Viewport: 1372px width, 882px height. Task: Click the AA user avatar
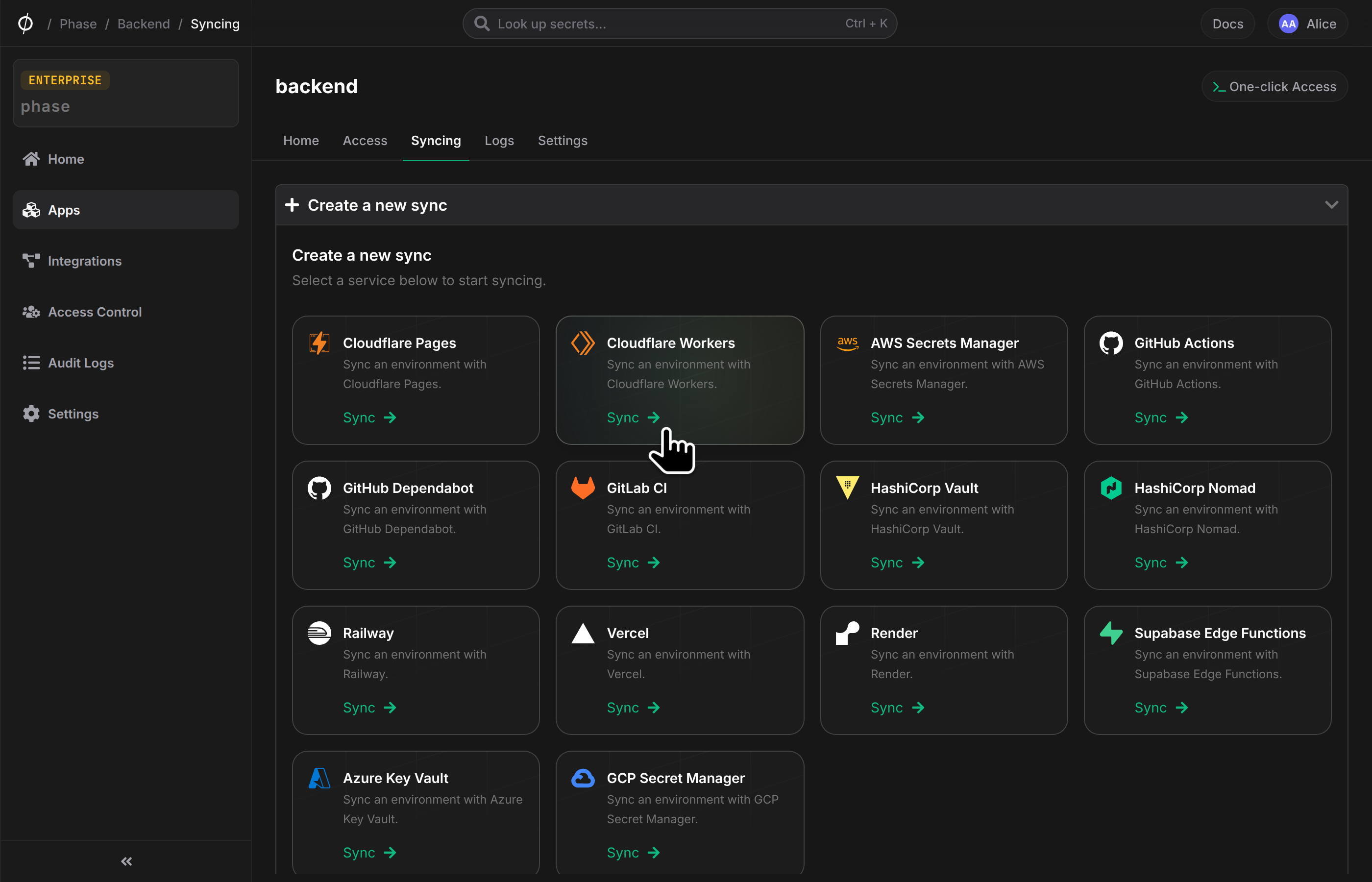[x=1288, y=24]
